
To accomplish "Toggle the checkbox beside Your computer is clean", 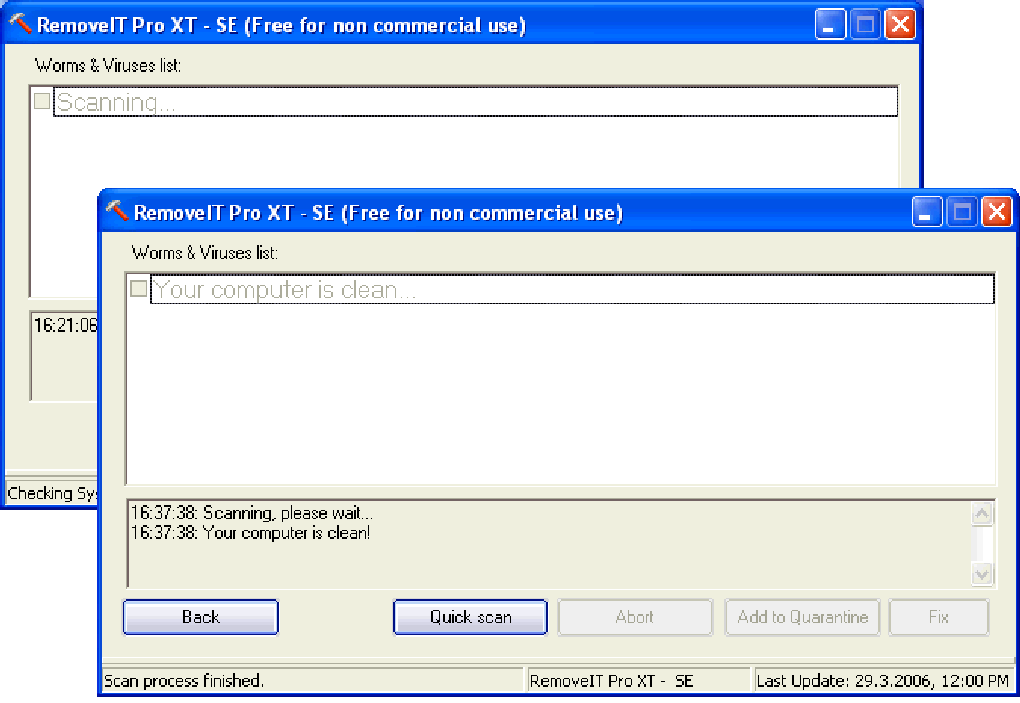I will tap(137, 288).
